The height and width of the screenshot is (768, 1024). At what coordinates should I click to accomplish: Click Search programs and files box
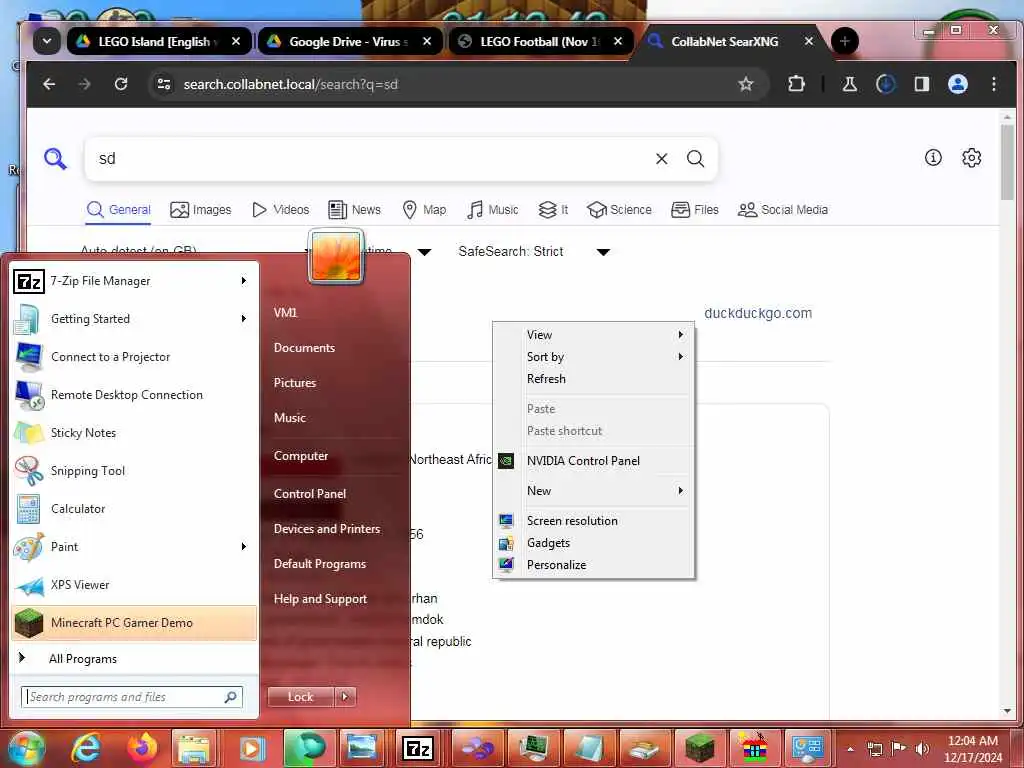coord(132,697)
